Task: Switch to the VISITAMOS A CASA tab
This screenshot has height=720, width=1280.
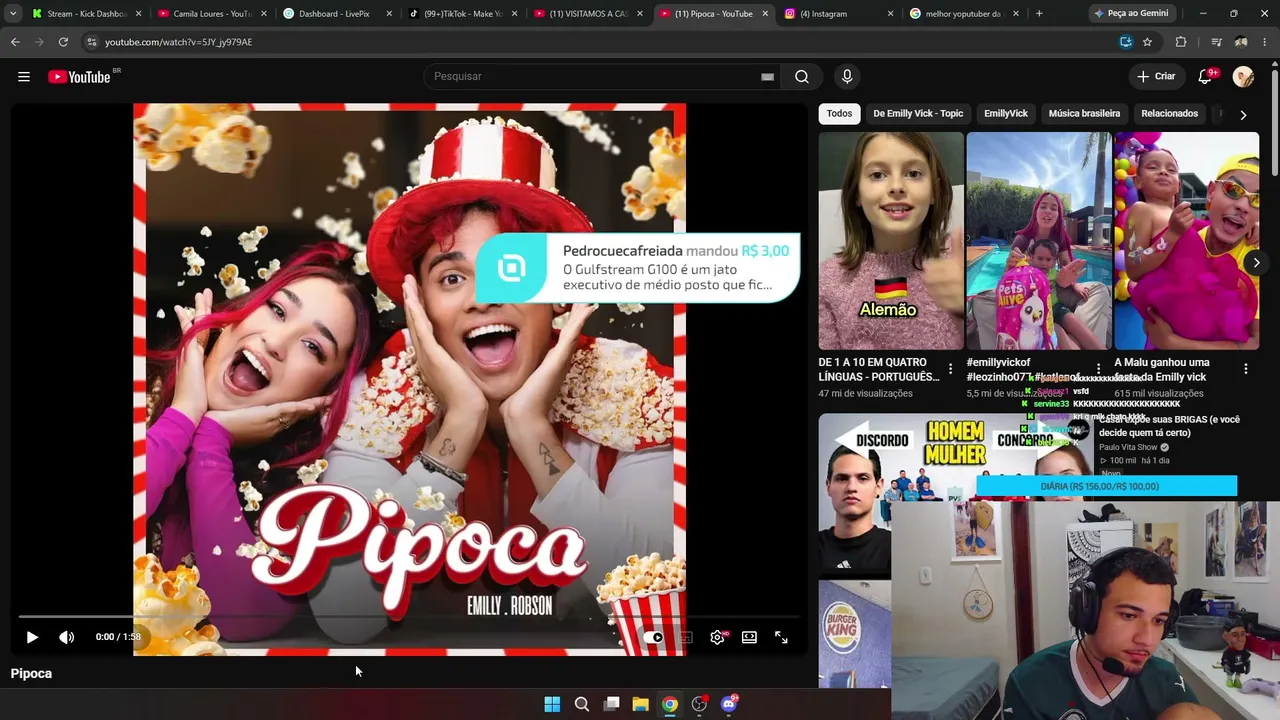Action: [586, 14]
